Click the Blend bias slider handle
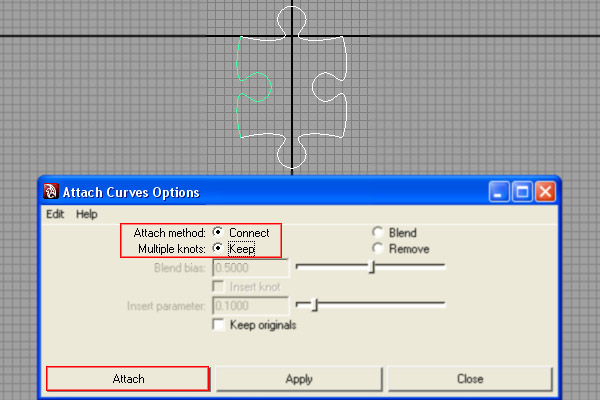Screen dimensions: 600x400 tap(371, 267)
